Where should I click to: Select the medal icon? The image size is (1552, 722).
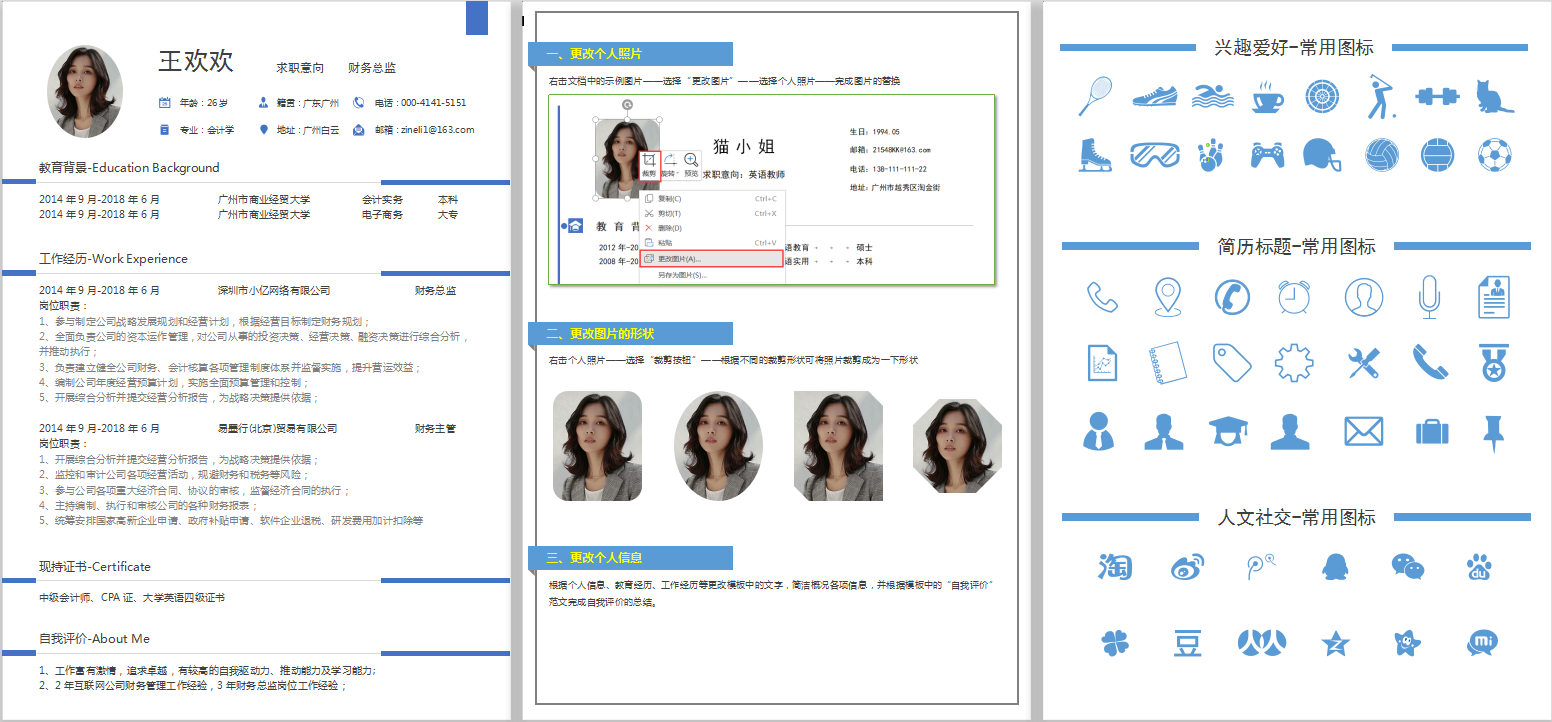click(1493, 362)
